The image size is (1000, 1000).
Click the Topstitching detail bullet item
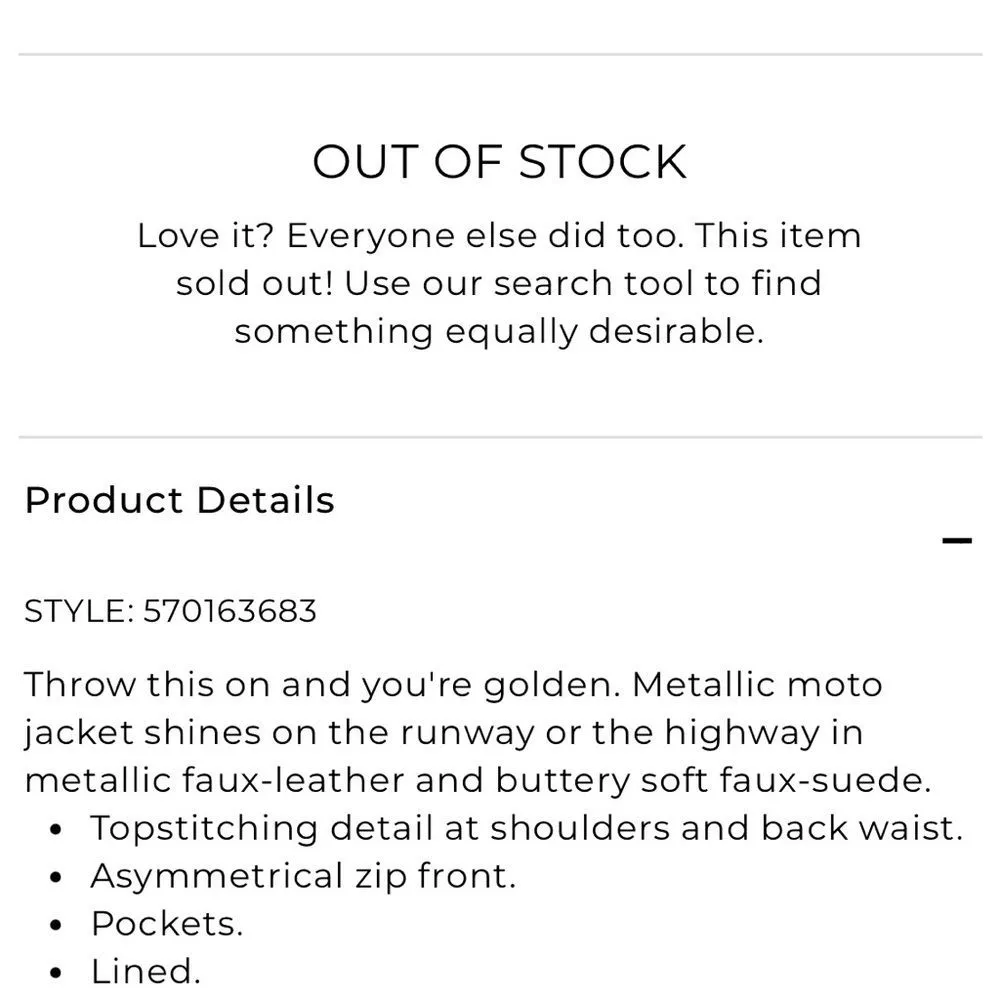pos(526,828)
